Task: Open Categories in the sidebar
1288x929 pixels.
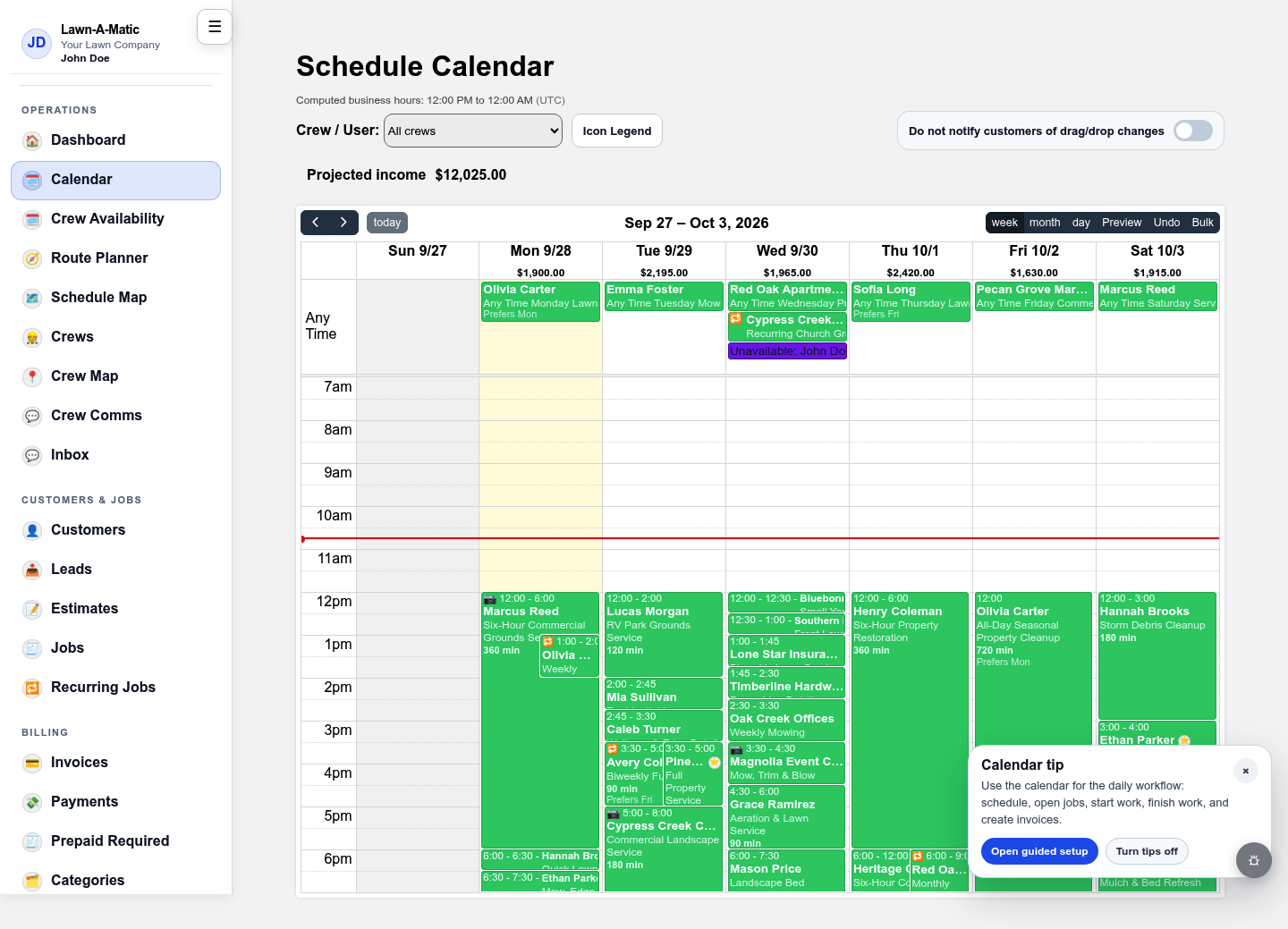Action: pos(115,881)
